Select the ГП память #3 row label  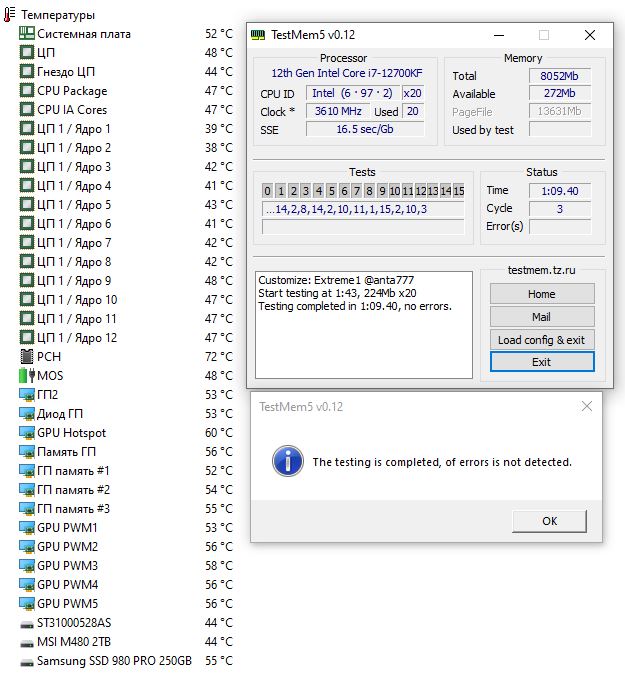click(x=73, y=509)
